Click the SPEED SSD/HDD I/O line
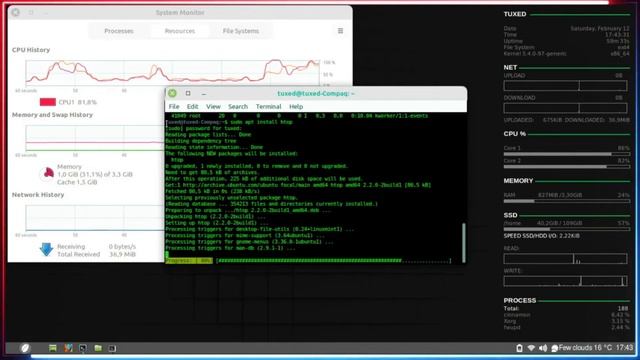The width and height of the screenshot is (640, 360). tap(542, 236)
